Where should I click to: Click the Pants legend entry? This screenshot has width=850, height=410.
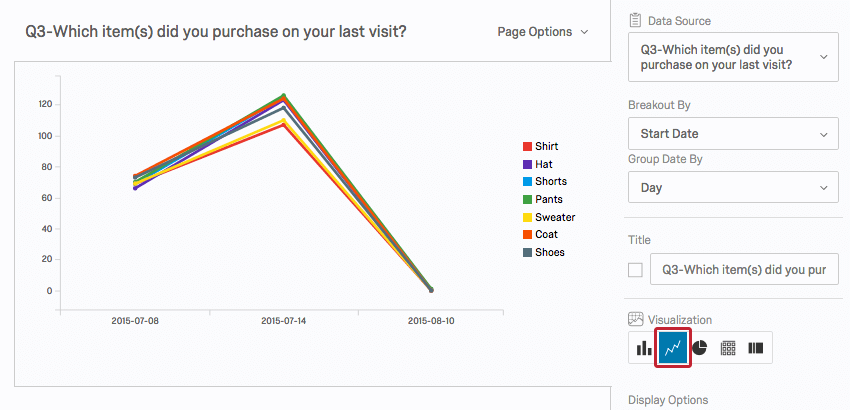click(548, 199)
